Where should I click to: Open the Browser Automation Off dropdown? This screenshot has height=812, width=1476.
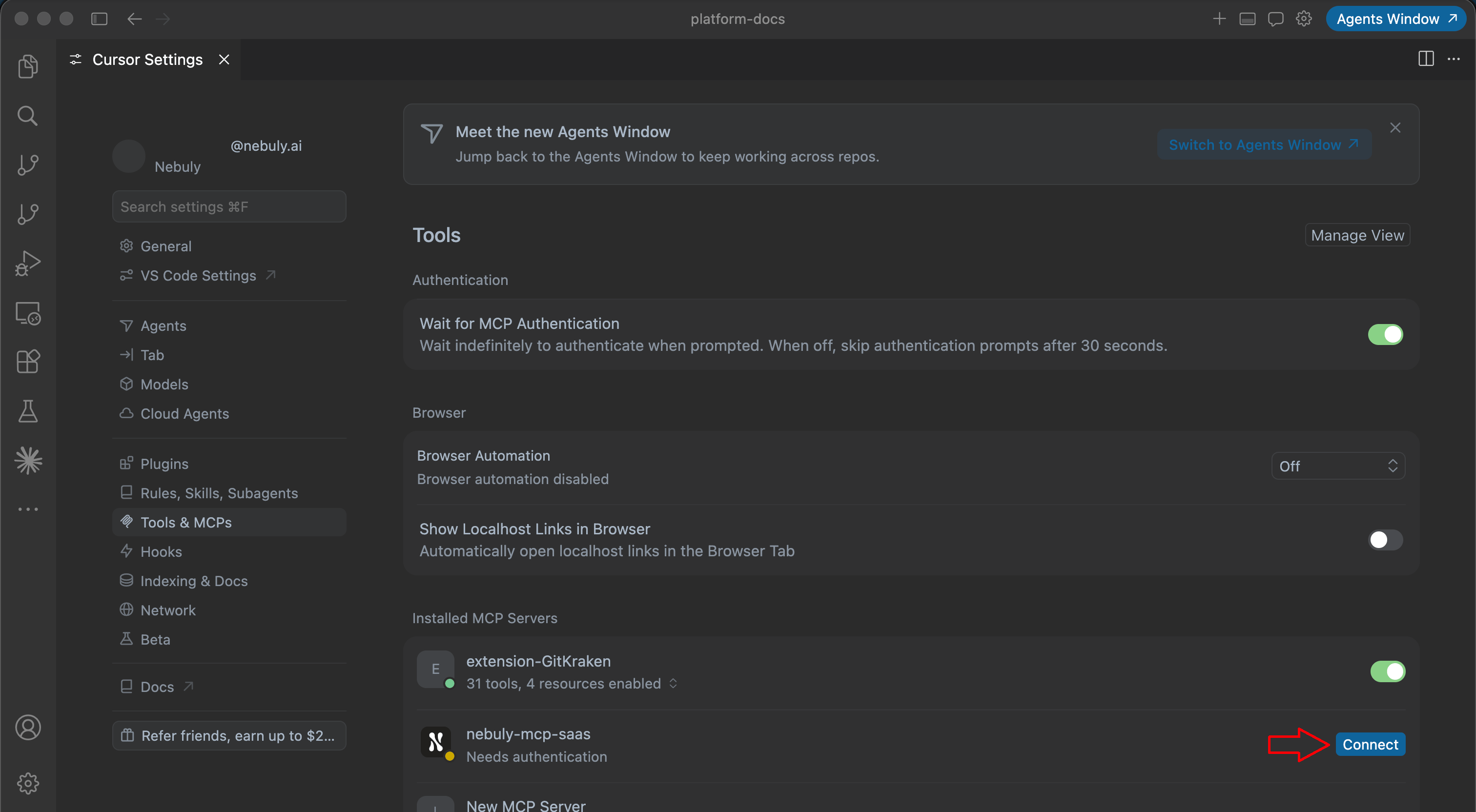point(1338,466)
